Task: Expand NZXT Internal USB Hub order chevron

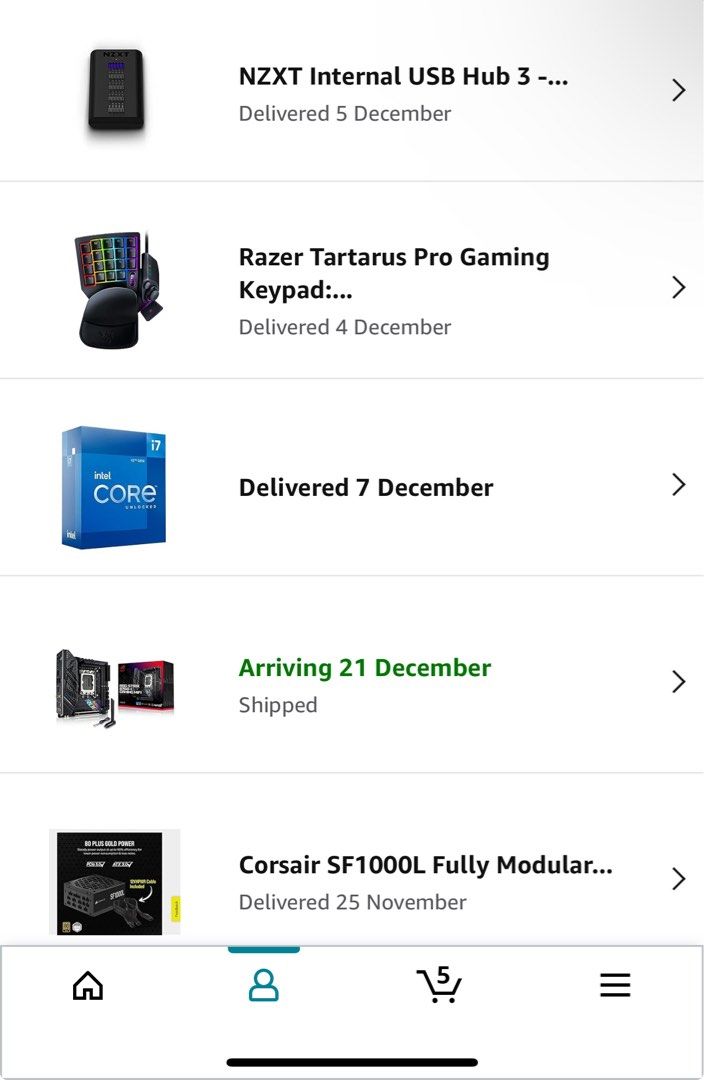Action: 679,90
